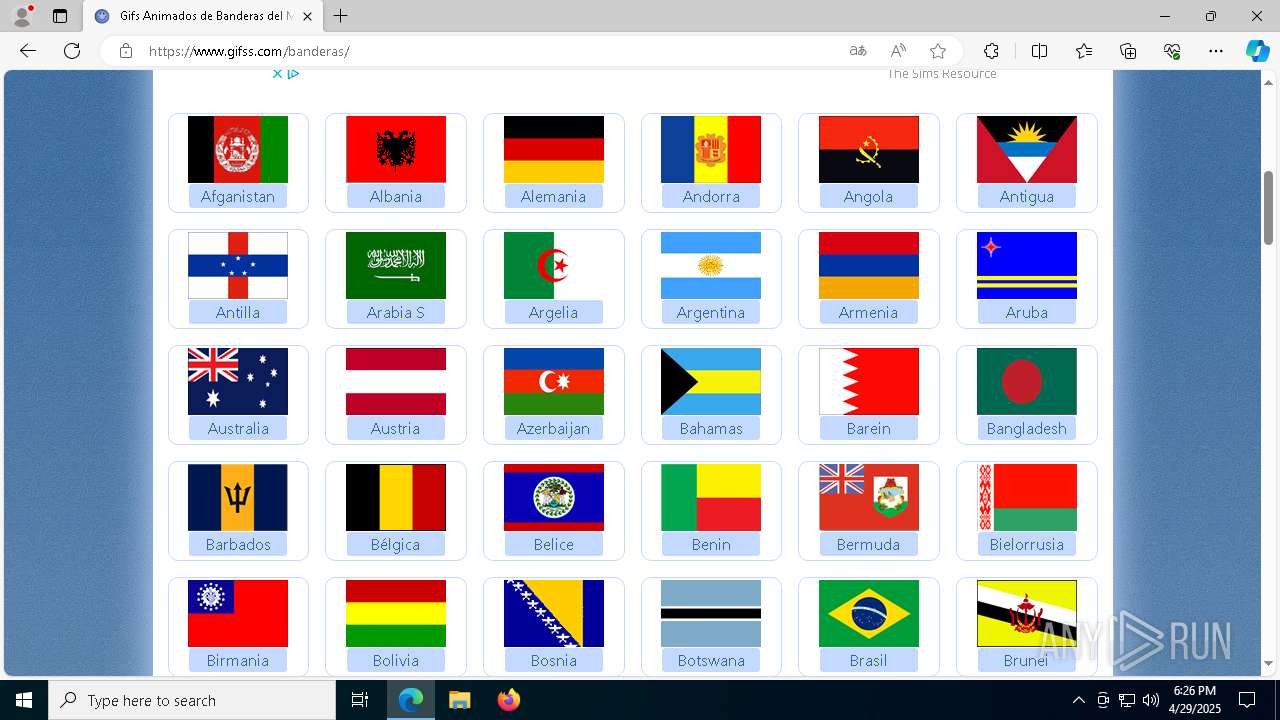Refresh the current page
Image resolution: width=1280 pixels, height=720 pixels.
[72, 51]
